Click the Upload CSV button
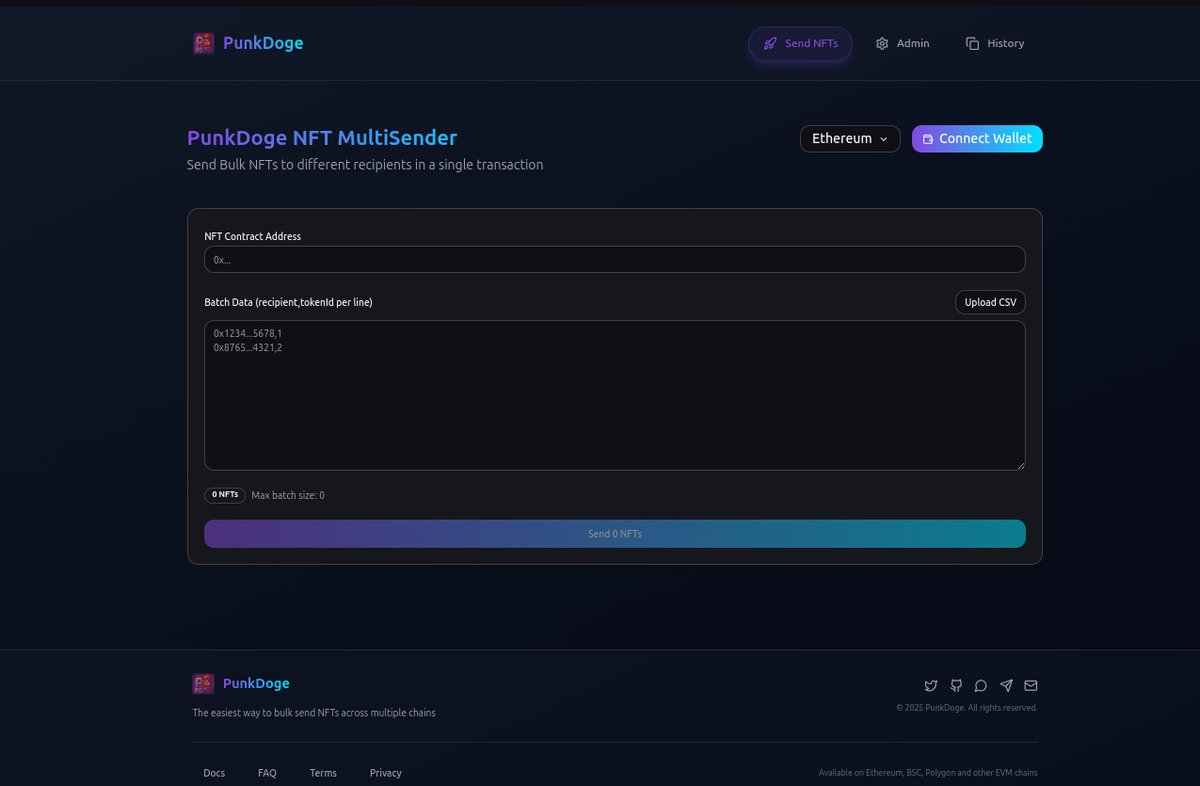1200x786 pixels. pos(990,301)
